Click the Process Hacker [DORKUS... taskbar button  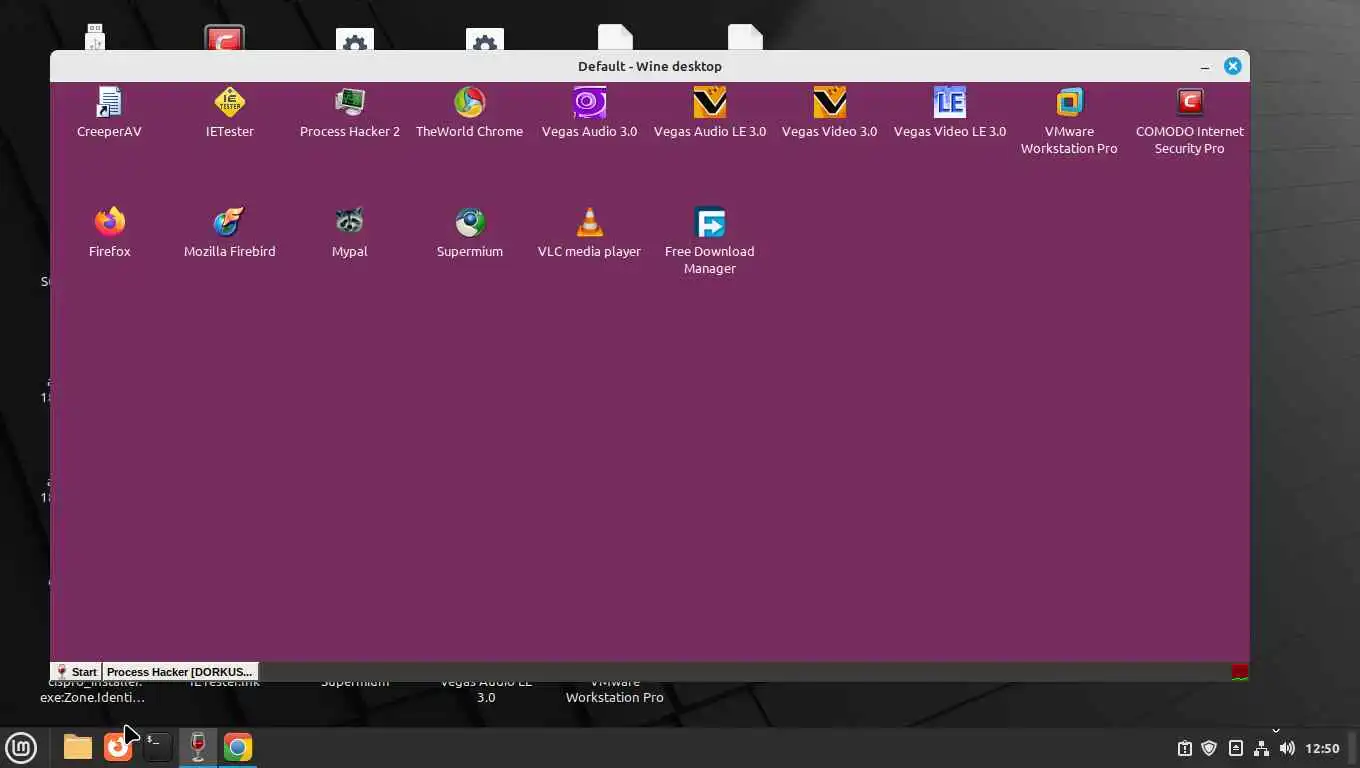coord(180,672)
